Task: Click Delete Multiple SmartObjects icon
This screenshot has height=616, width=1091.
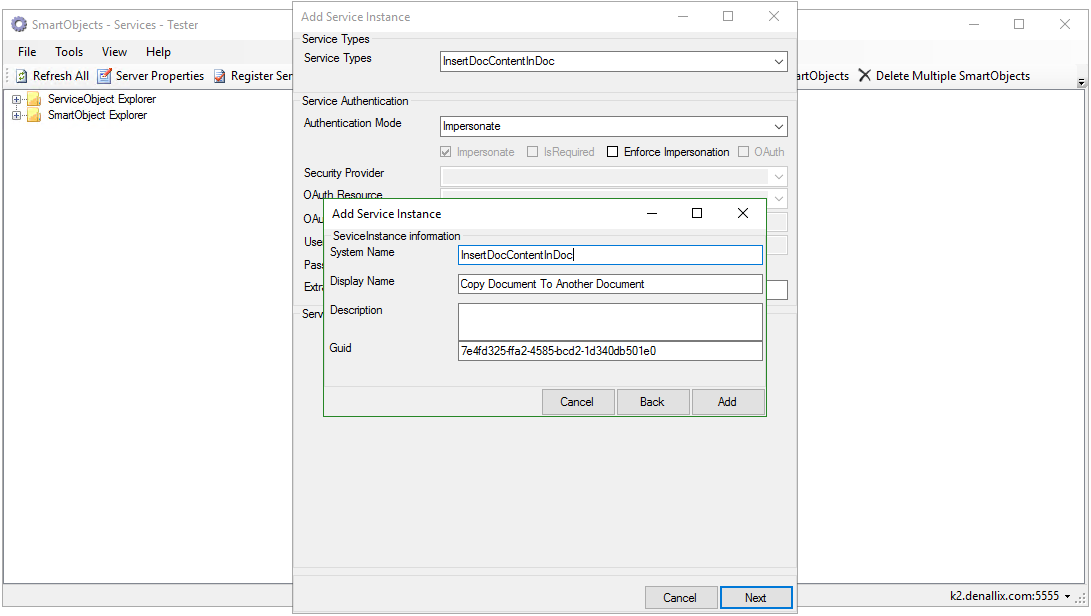Action: pyautogui.click(x=865, y=76)
